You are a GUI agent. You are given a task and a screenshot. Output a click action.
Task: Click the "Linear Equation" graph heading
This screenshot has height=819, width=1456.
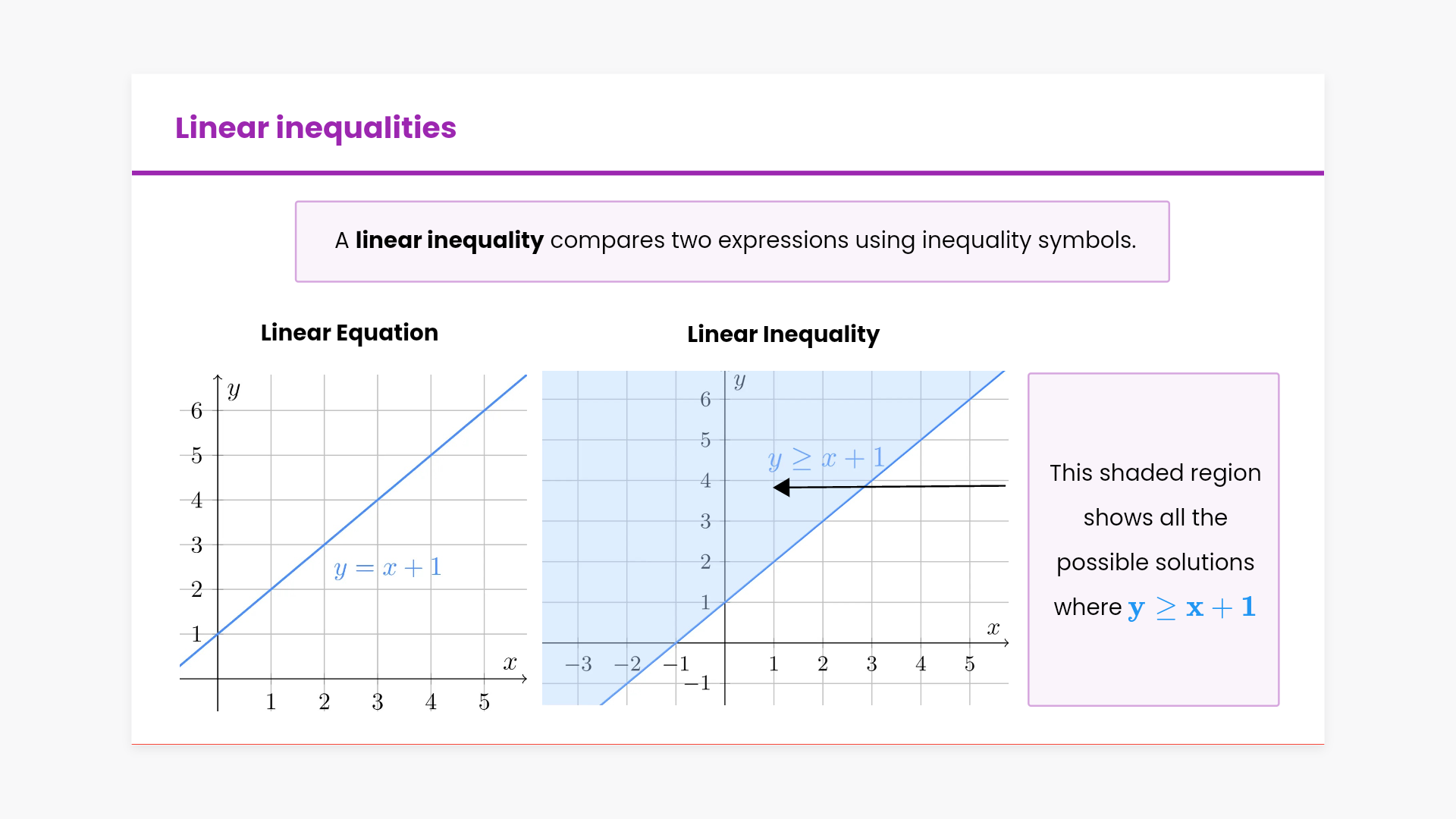[349, 333]
